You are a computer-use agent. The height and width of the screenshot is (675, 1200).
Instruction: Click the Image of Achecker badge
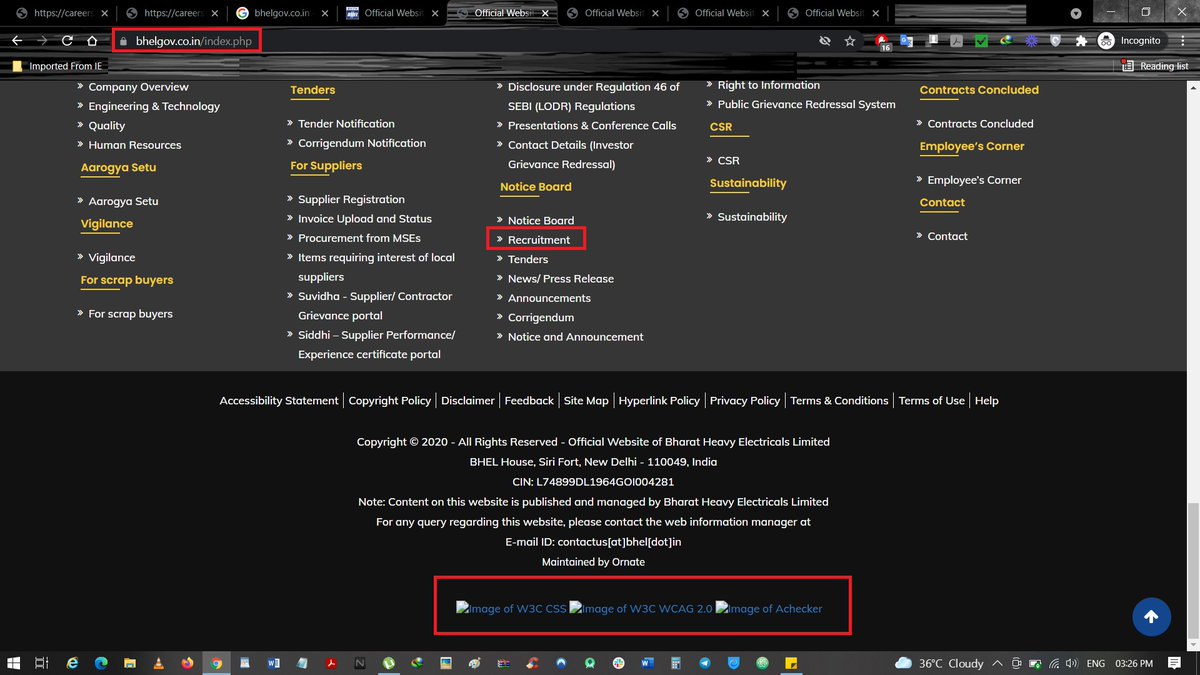[769, 608]
